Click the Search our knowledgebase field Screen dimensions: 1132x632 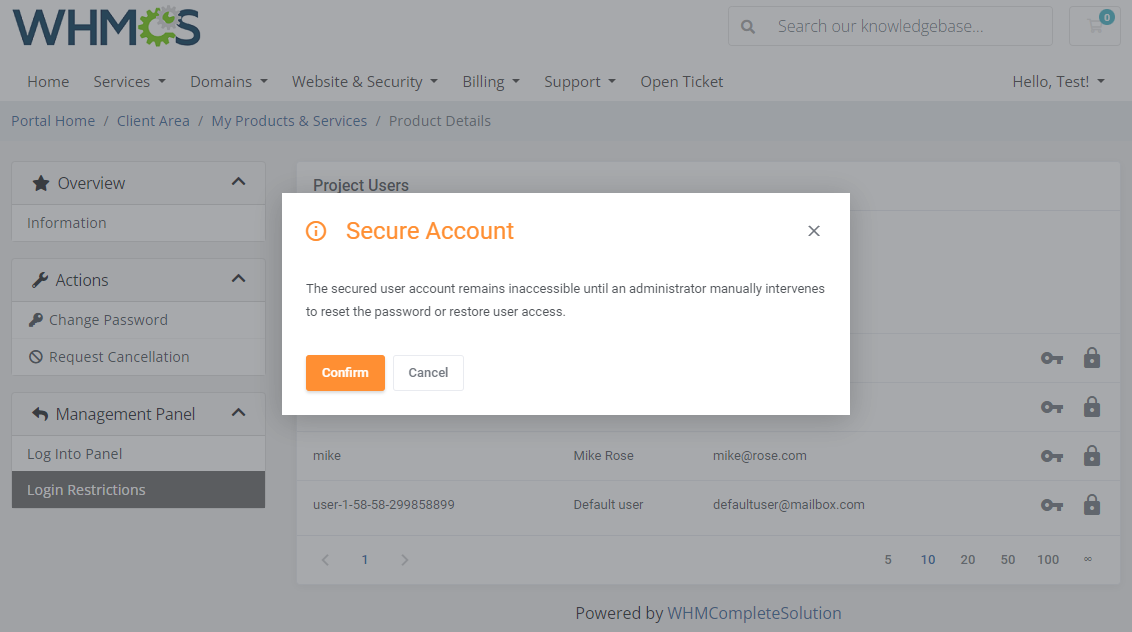pos(905,27)
